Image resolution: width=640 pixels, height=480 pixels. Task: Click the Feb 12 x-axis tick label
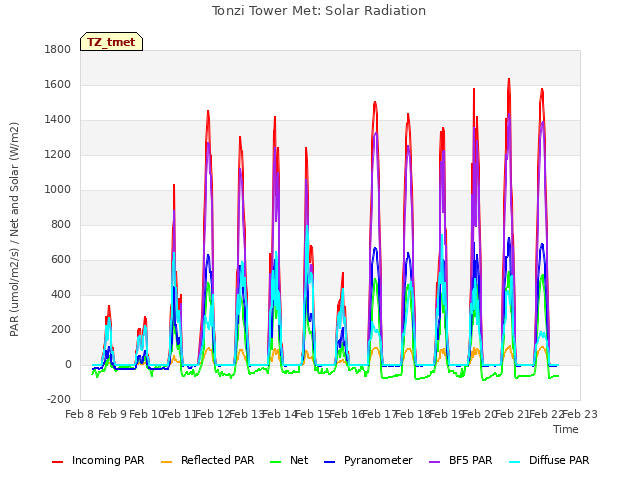click(x=213, y=414)
